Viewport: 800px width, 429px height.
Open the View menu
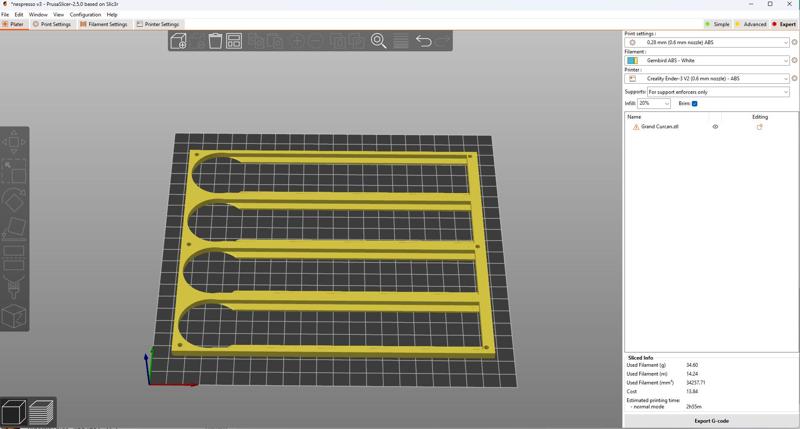59,15
